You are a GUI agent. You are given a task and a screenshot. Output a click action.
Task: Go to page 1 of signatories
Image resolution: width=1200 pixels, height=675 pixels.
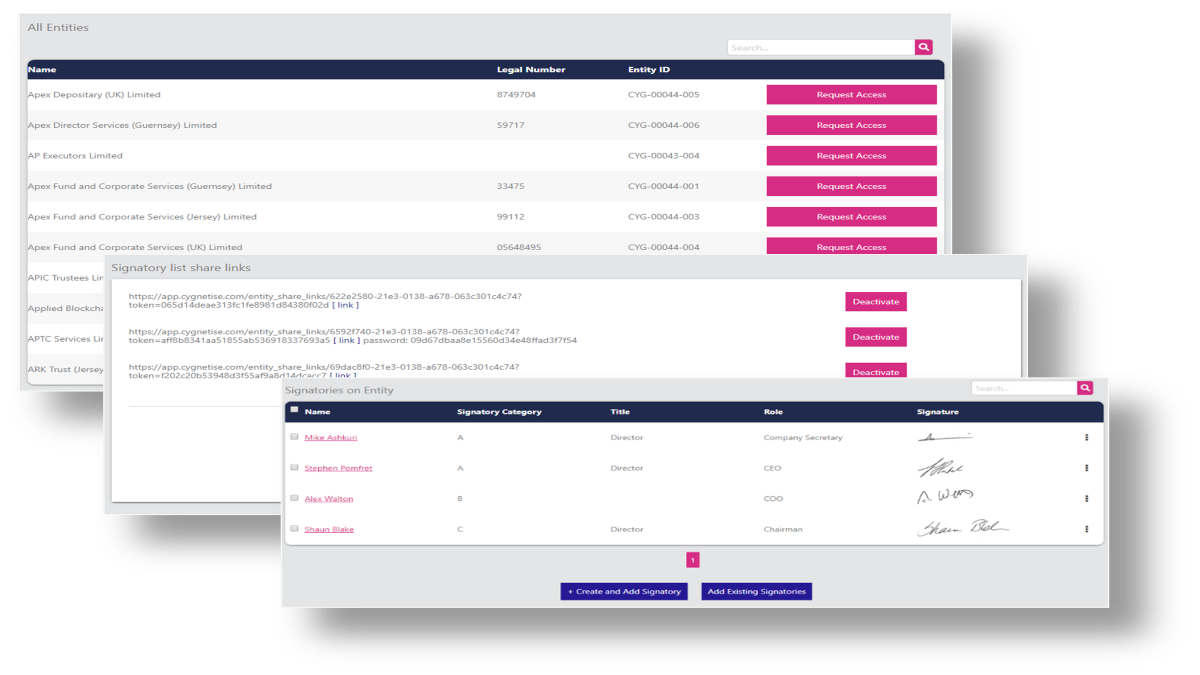click(x=693, y=560)
